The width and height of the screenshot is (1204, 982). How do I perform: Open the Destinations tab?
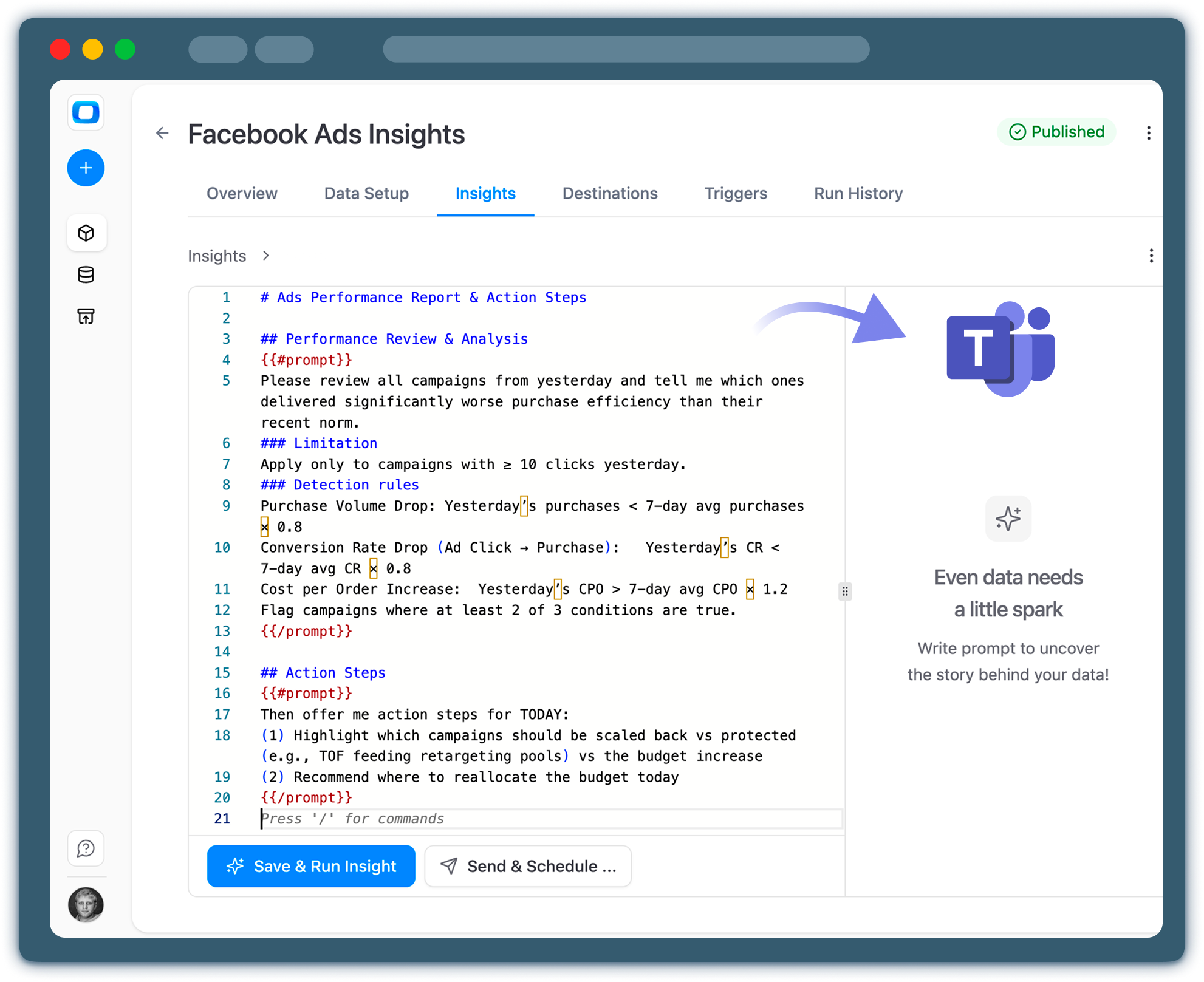610,193
